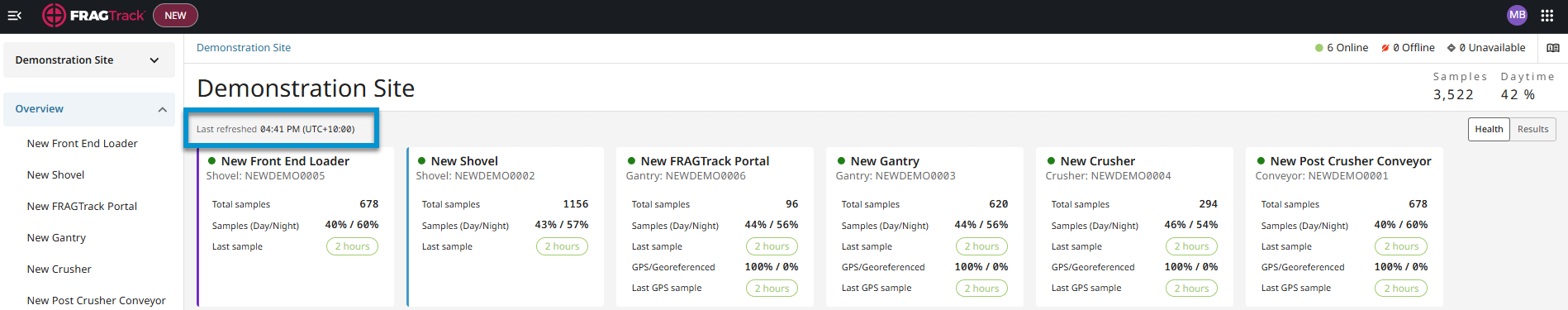Image resolution: width=1568 pixels, height=310 pixels.
Task: Select total samples value 96
Action: pos(792,204)
